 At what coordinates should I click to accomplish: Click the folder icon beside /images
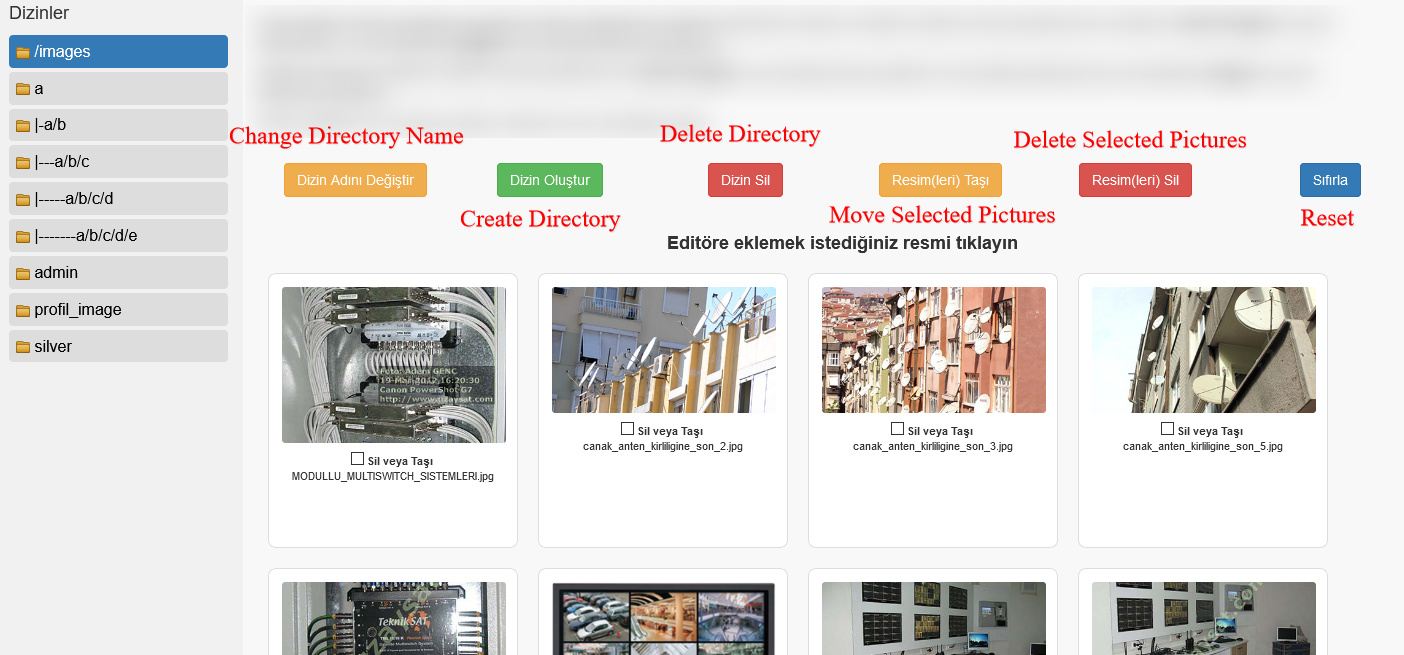22,52
